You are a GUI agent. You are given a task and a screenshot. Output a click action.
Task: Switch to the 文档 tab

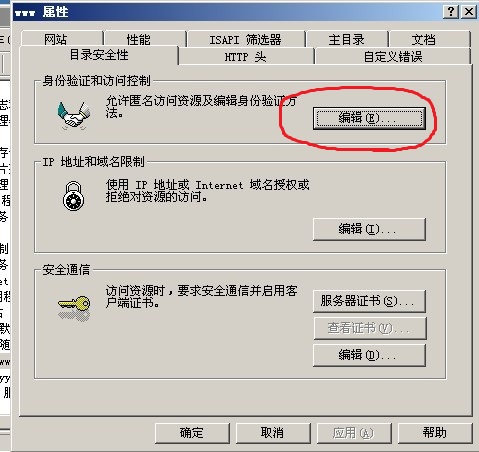coord(430,39)
